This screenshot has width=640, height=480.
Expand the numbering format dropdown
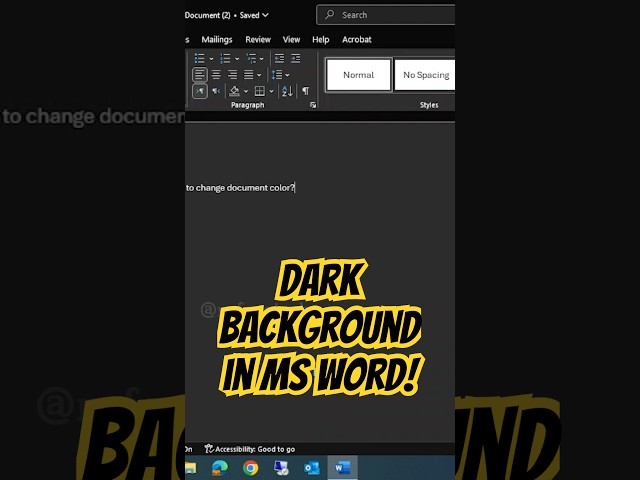click(x=237, y=59)
